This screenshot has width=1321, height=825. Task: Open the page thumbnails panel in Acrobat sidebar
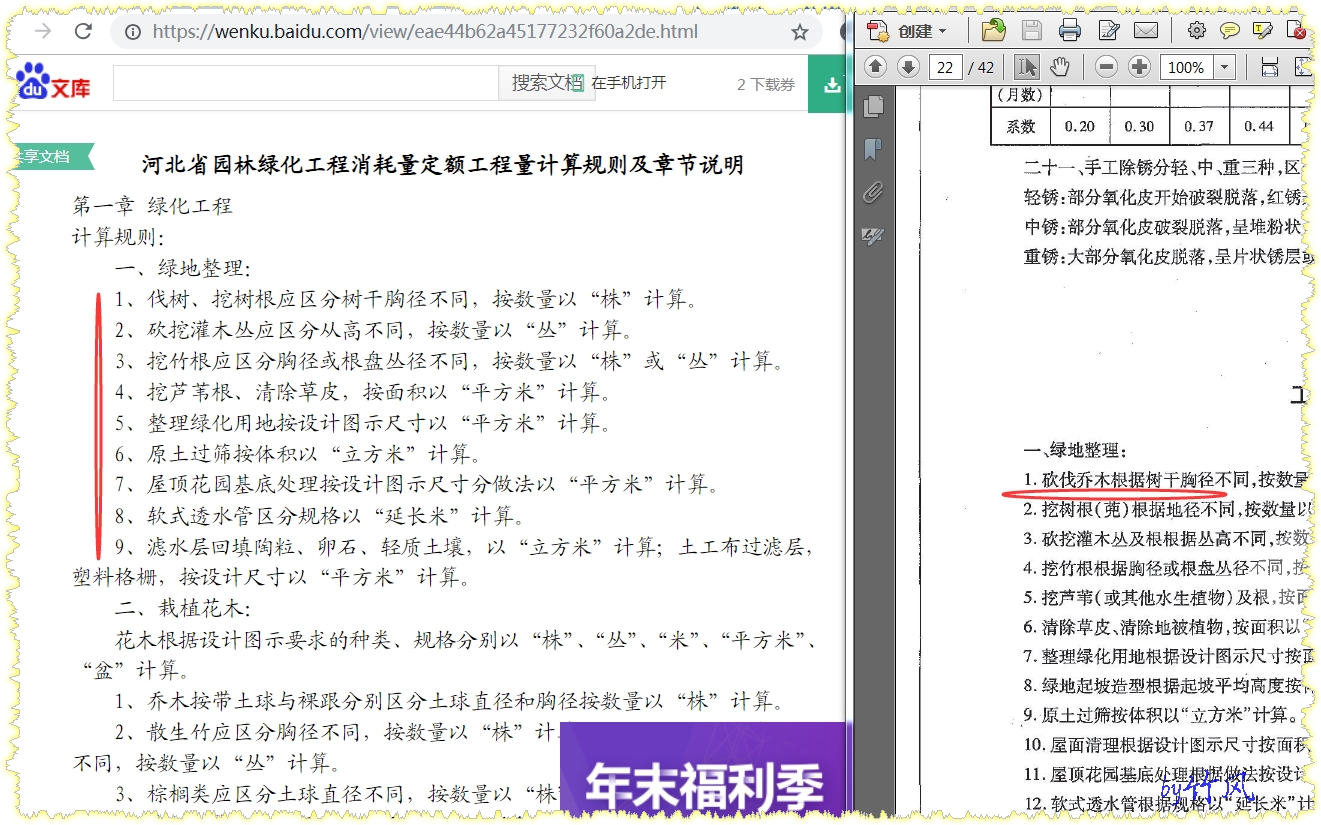[873, 106]
